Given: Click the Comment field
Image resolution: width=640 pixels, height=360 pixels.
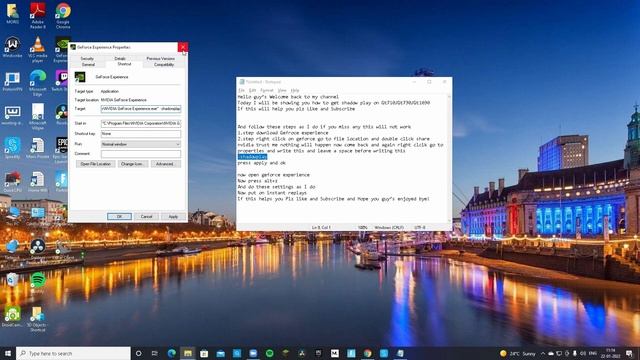Looking at the screenshot, I should tap(141, 154).
